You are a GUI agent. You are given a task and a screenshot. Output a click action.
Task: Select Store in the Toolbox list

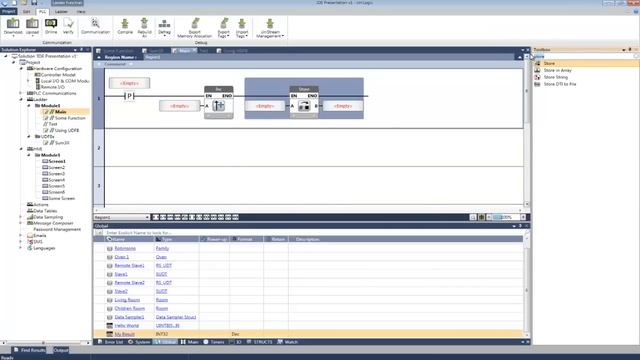pos(586,63)
